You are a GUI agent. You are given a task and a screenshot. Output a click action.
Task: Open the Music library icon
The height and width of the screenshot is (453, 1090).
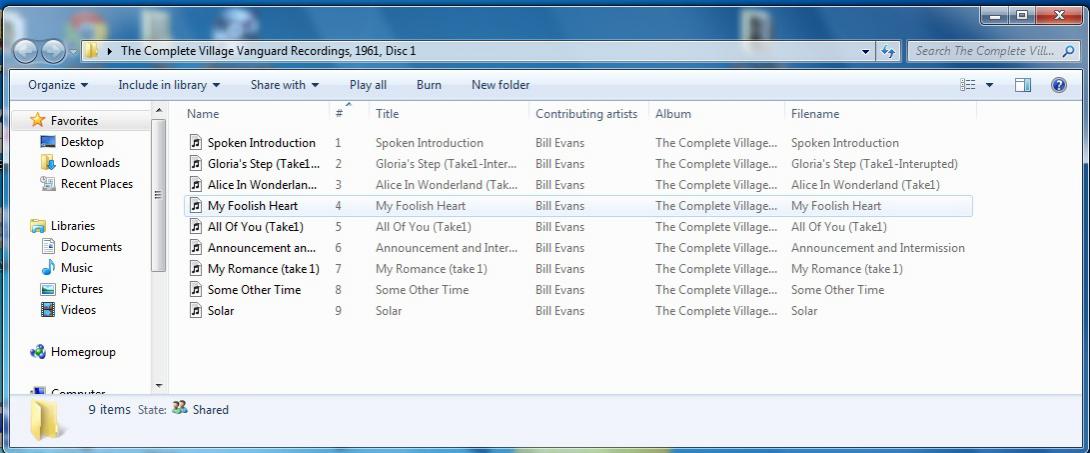point(48,268)
